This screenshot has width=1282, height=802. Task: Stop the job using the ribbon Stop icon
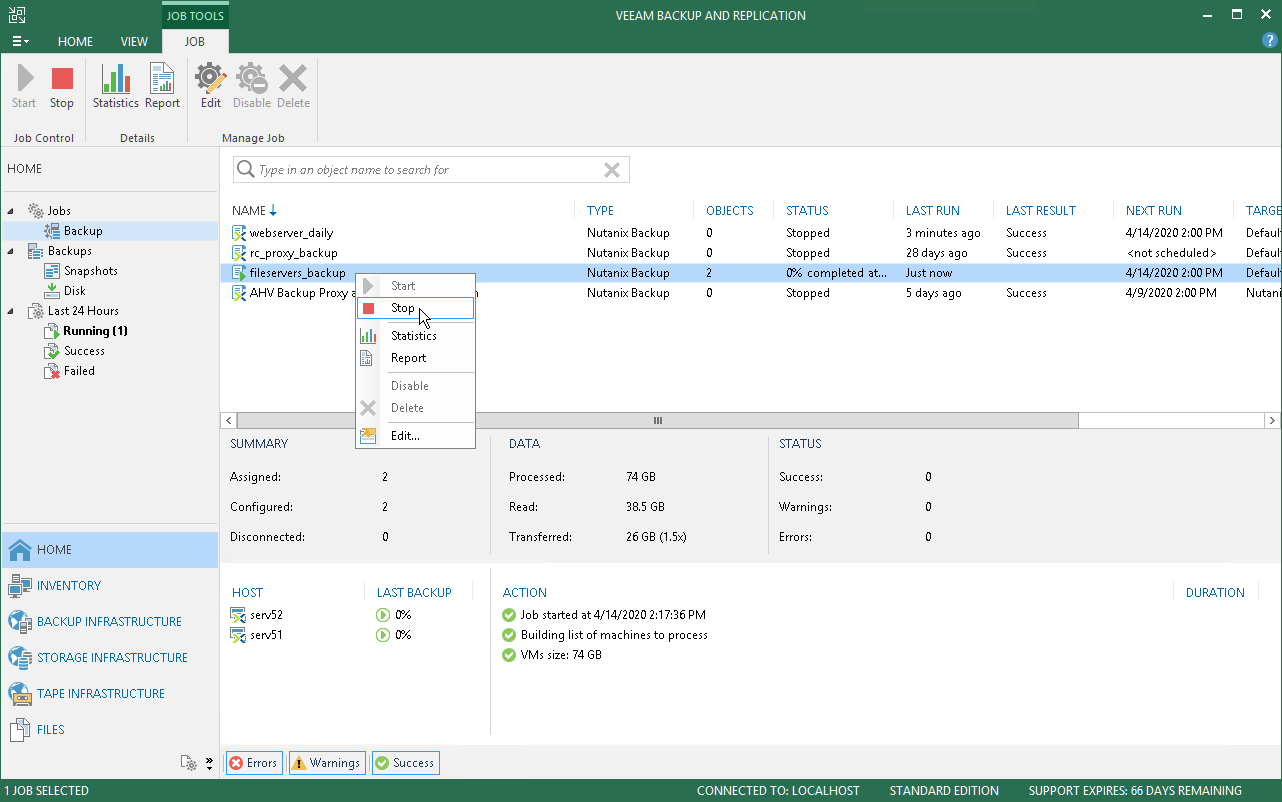coord(62,79)
